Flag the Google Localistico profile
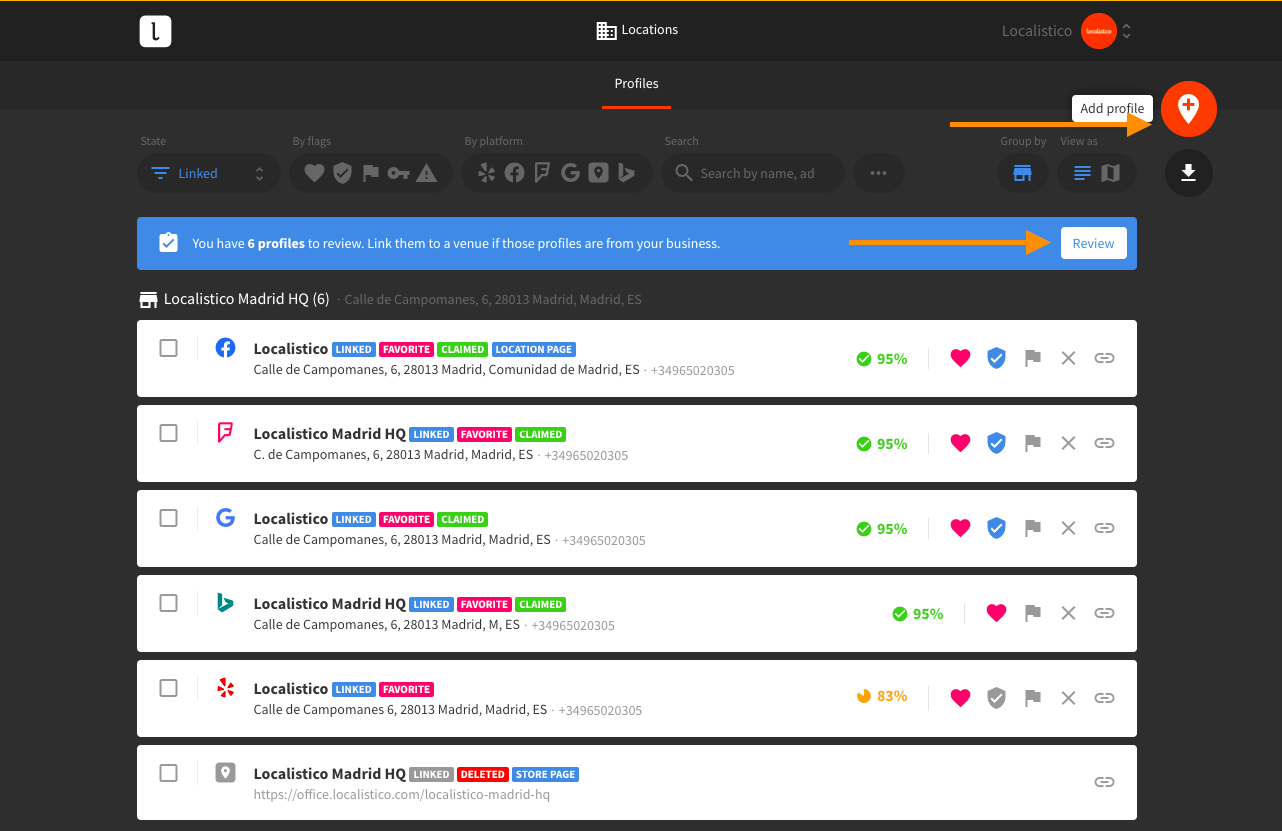The image size is (1282, 831). (x=1033, y=528)
